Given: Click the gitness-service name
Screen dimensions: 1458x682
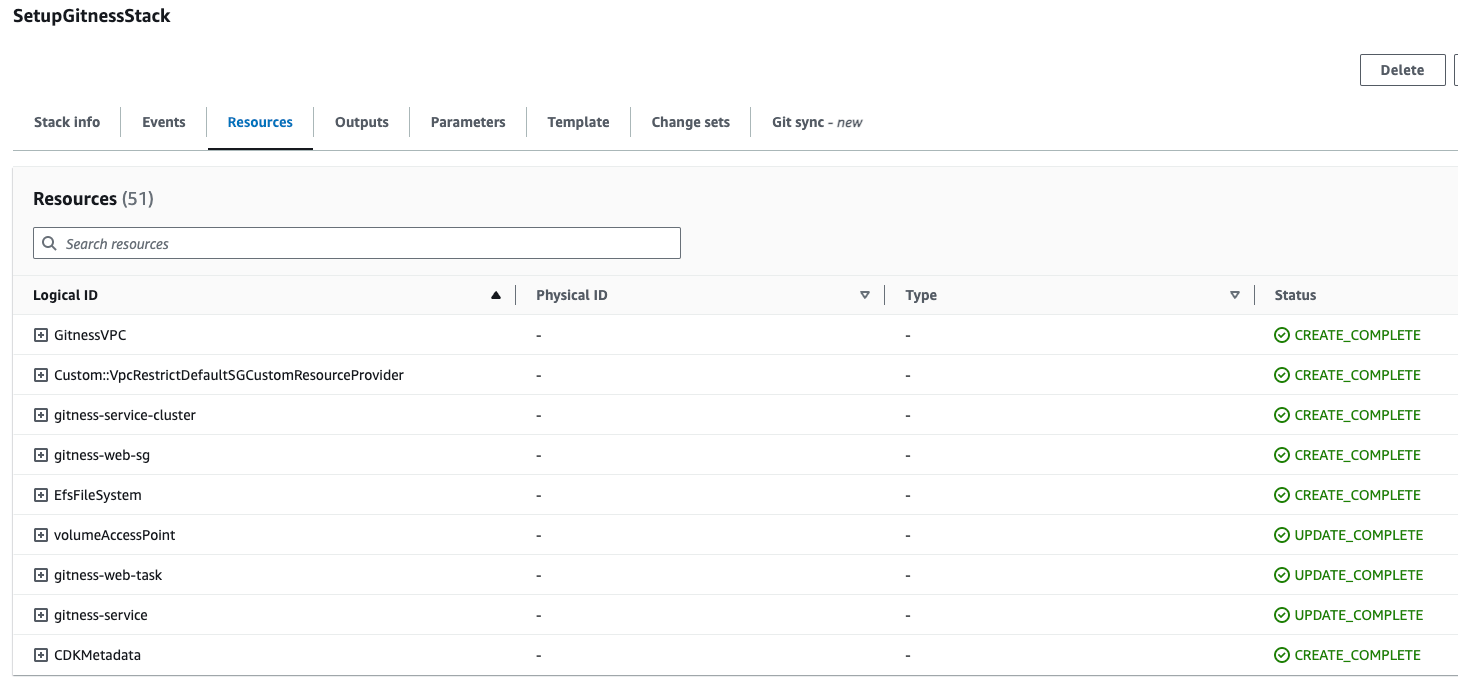Looking at the screenshot, I should point(101,615).
